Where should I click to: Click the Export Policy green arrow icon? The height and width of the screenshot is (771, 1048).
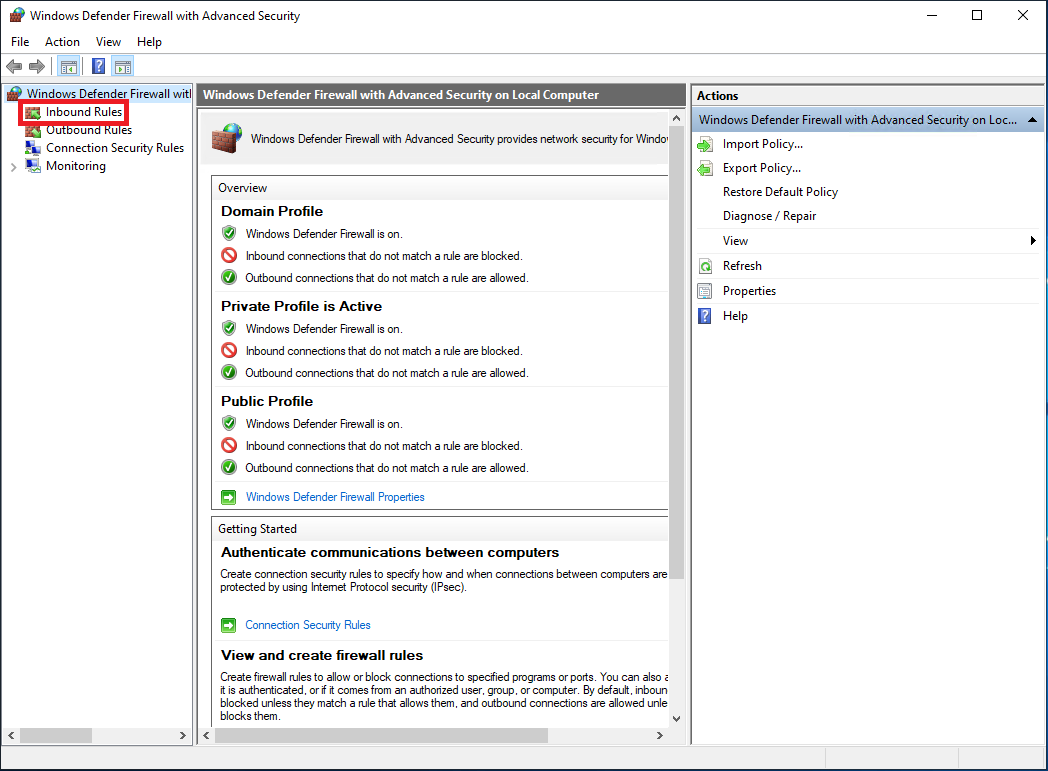click(x=705, y=168)
